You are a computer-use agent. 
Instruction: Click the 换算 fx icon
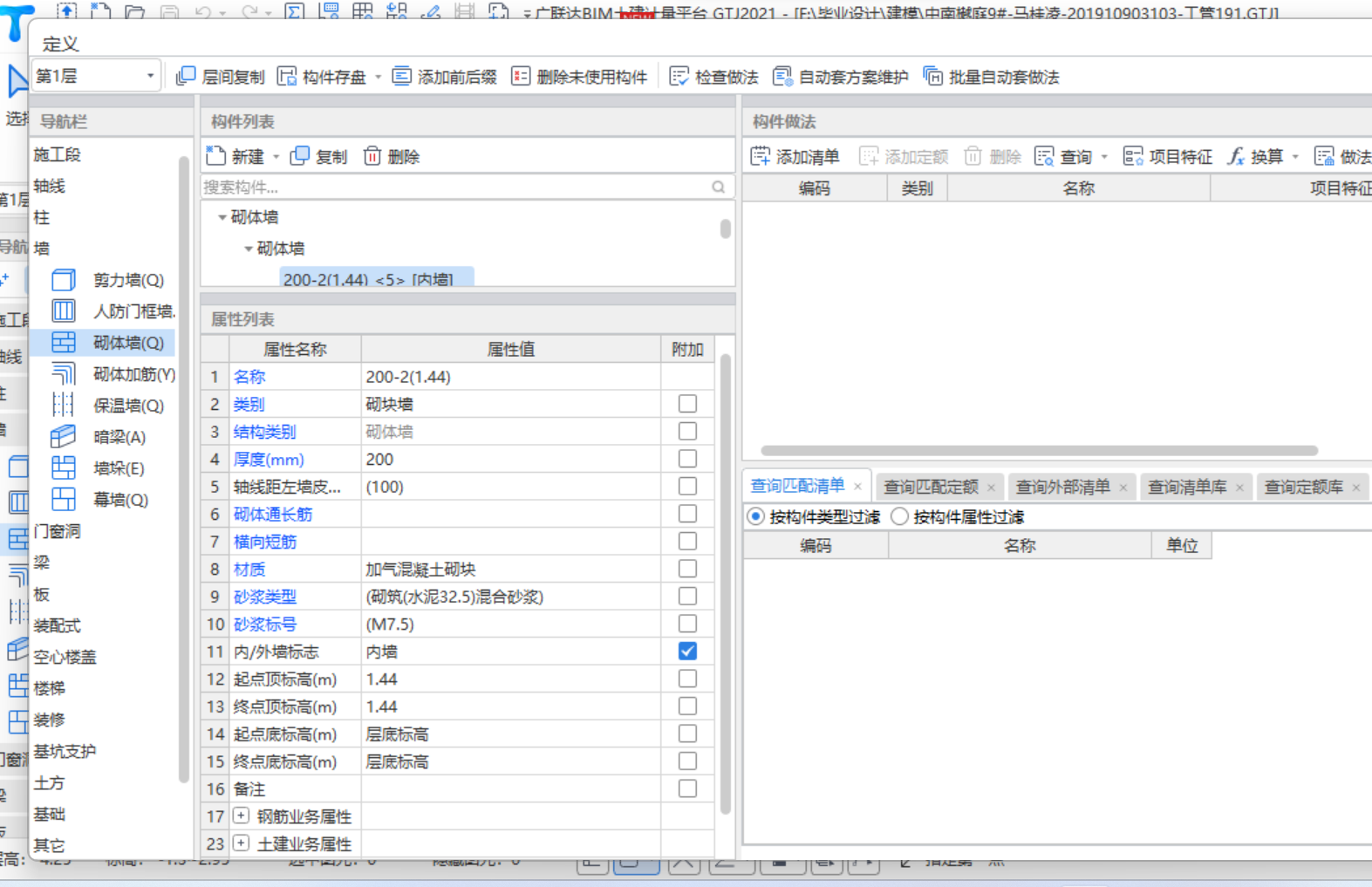click(x=1236, y=156)
